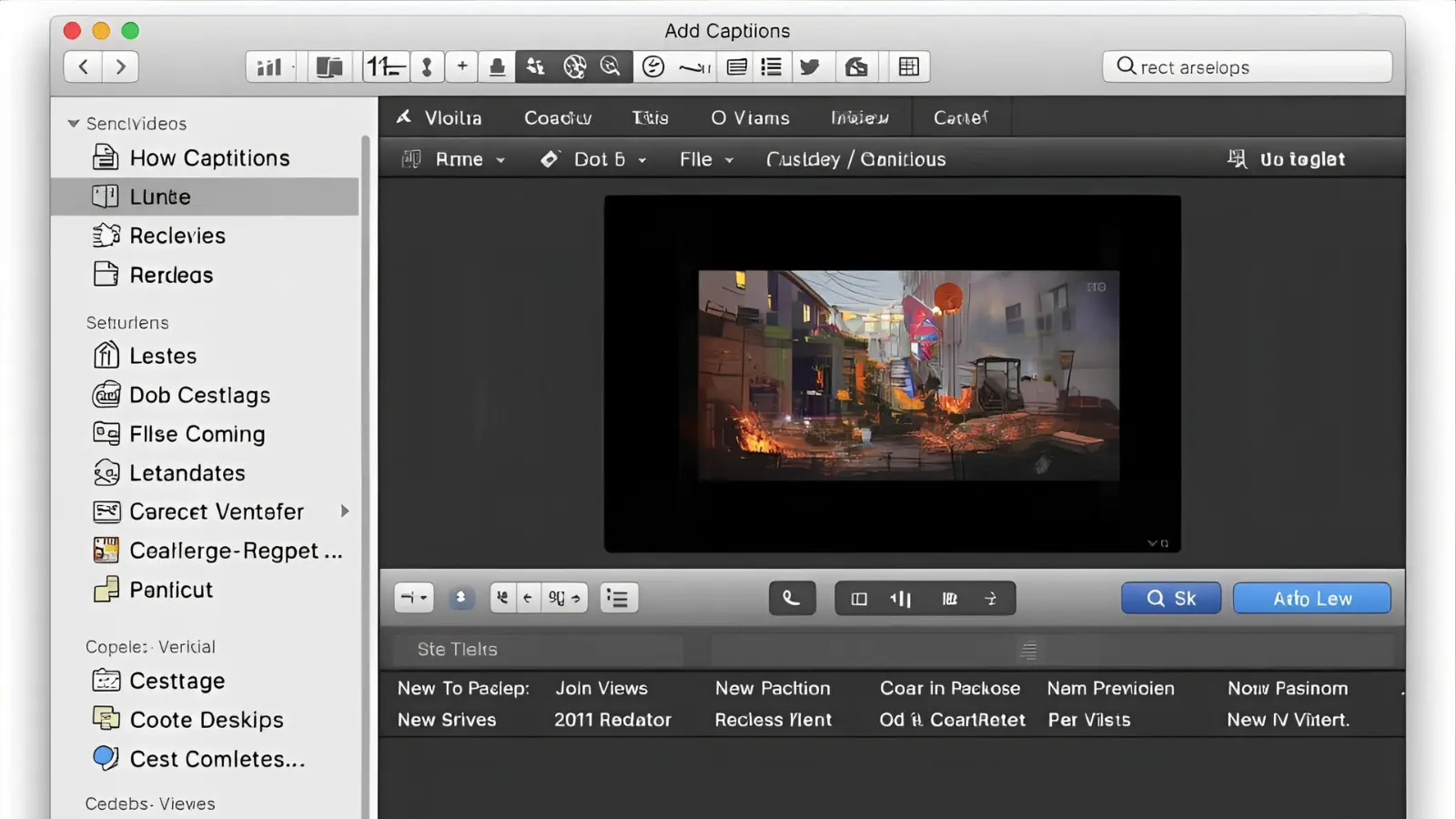Click the plus icon in top toolbar
The width and height of the screenshot is (1456, 819).
tap(462, 66)
